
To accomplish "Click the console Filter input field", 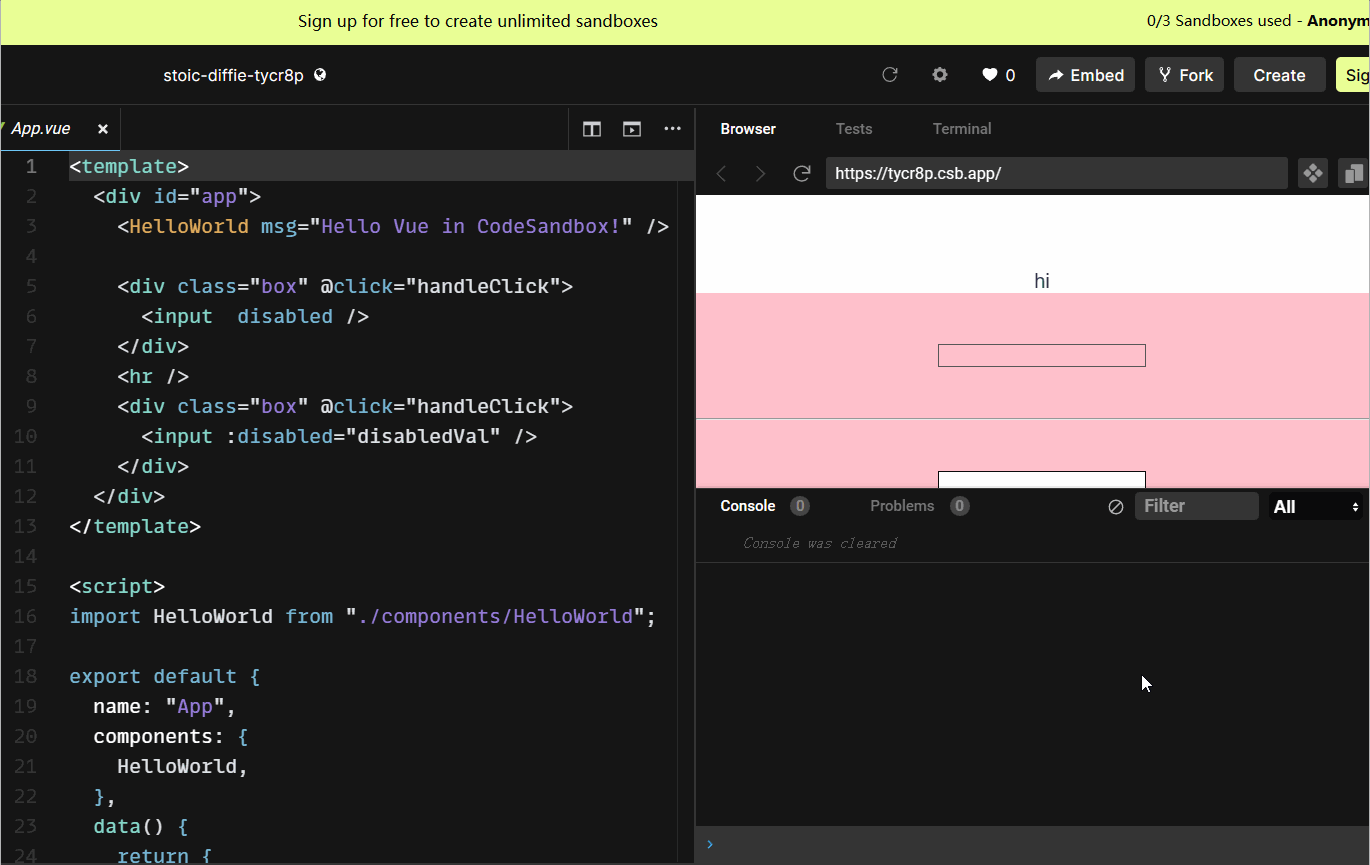I will (1196, 506).
